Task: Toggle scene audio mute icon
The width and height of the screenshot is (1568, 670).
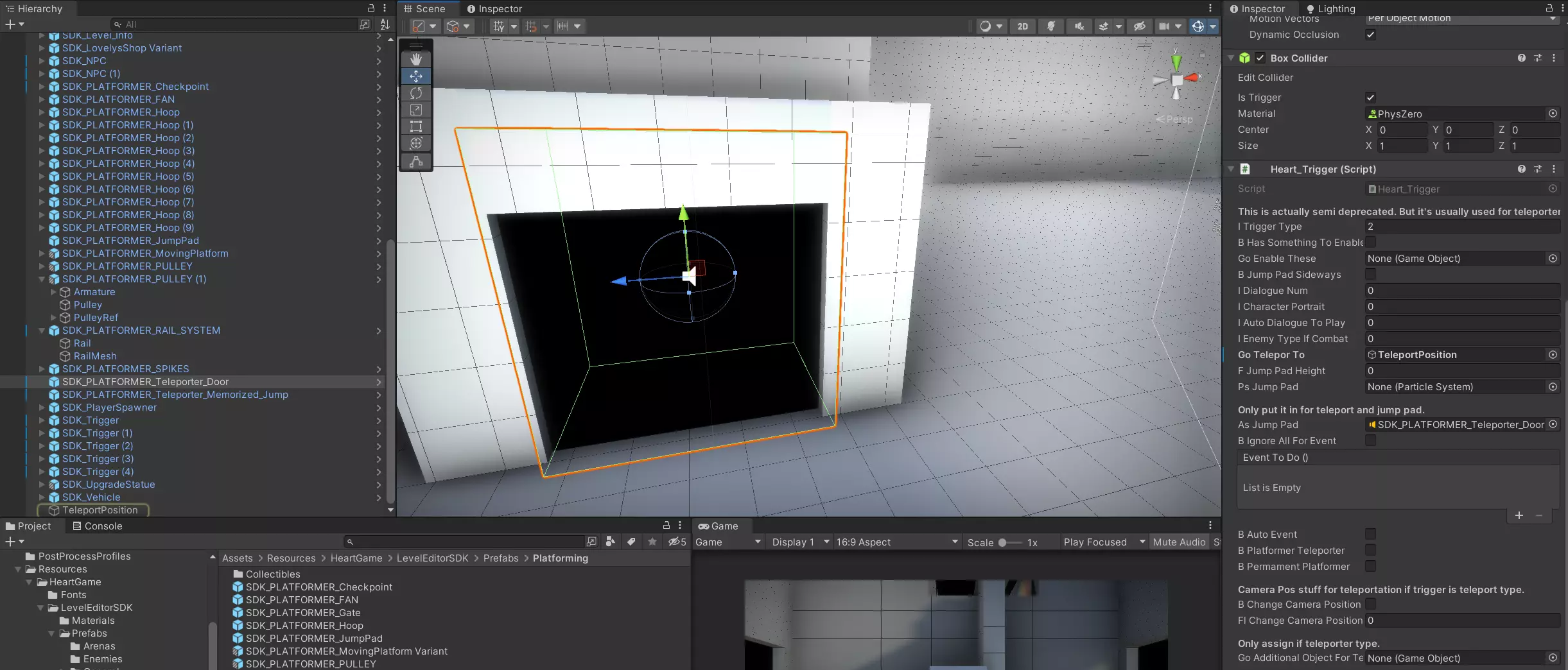Action: click(1079, 26)
